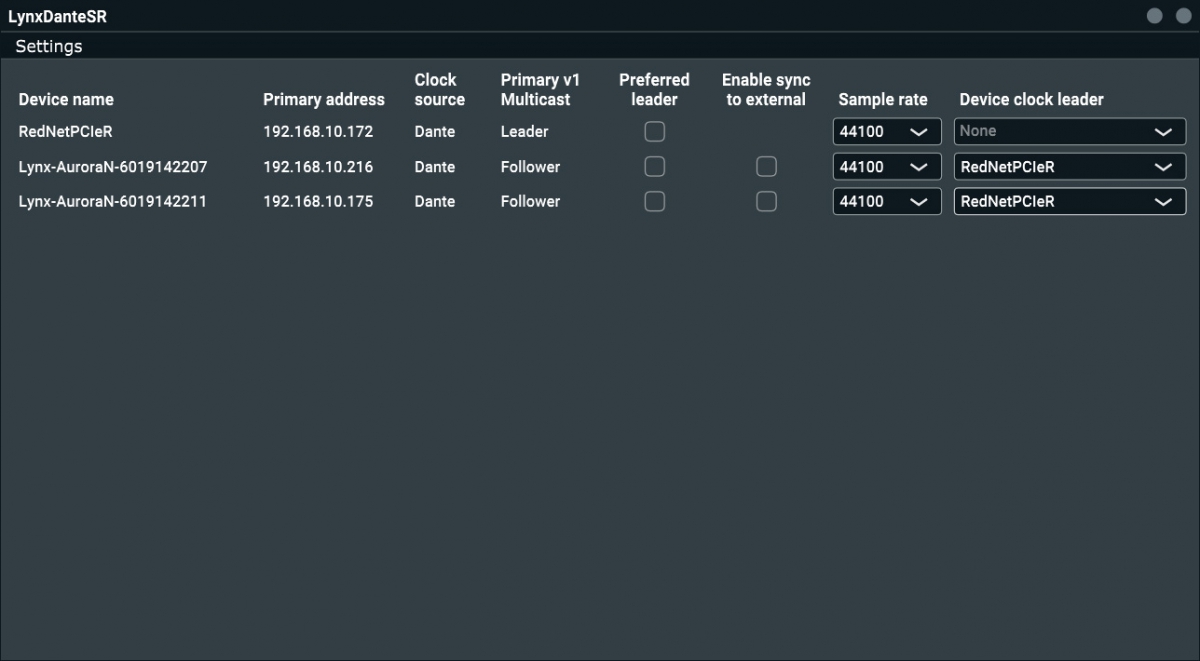Toggle Preferred leader for Lynx-AuroraN-6019142211
The height and width of the screenshot is (661, 1200).
click(x=655, y=201)
